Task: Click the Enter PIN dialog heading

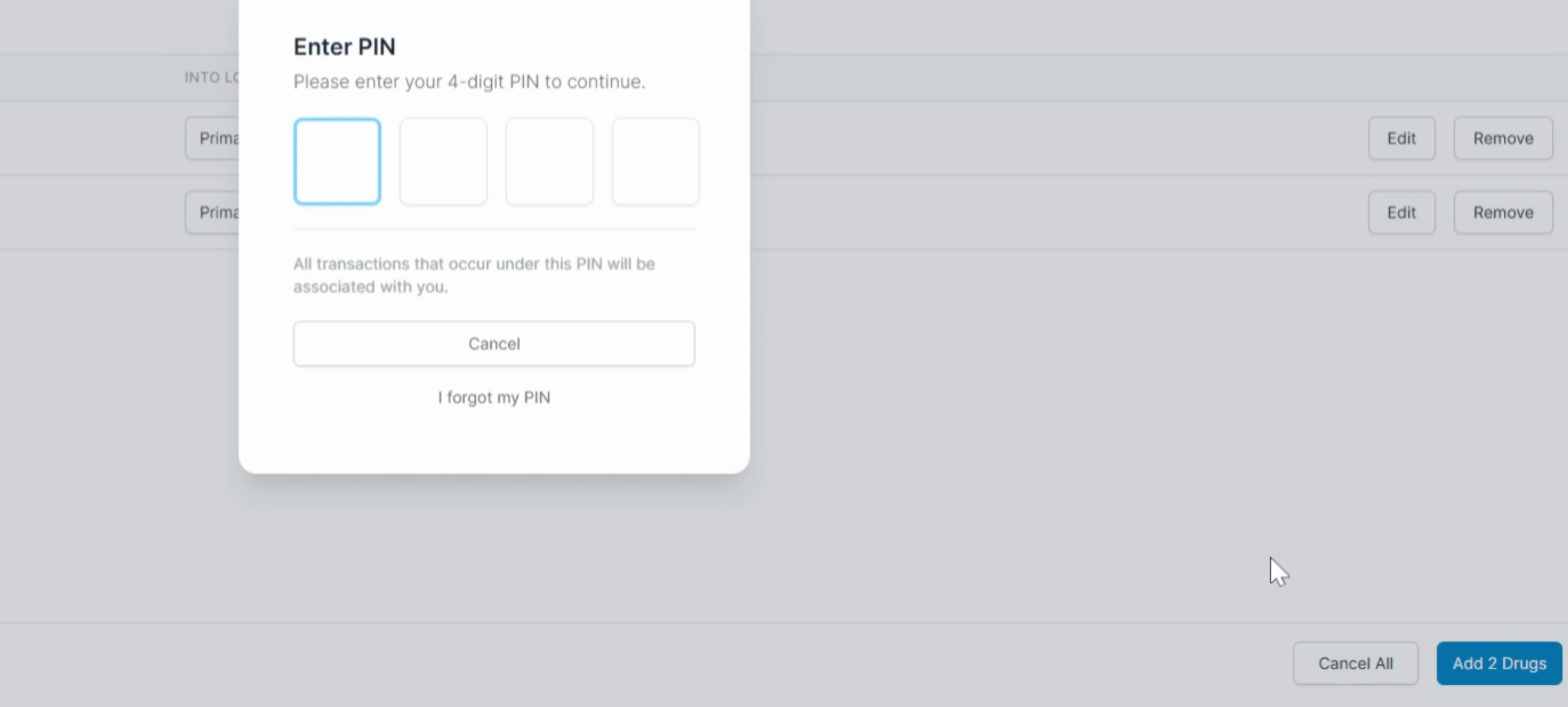Action: pos(345,46)
